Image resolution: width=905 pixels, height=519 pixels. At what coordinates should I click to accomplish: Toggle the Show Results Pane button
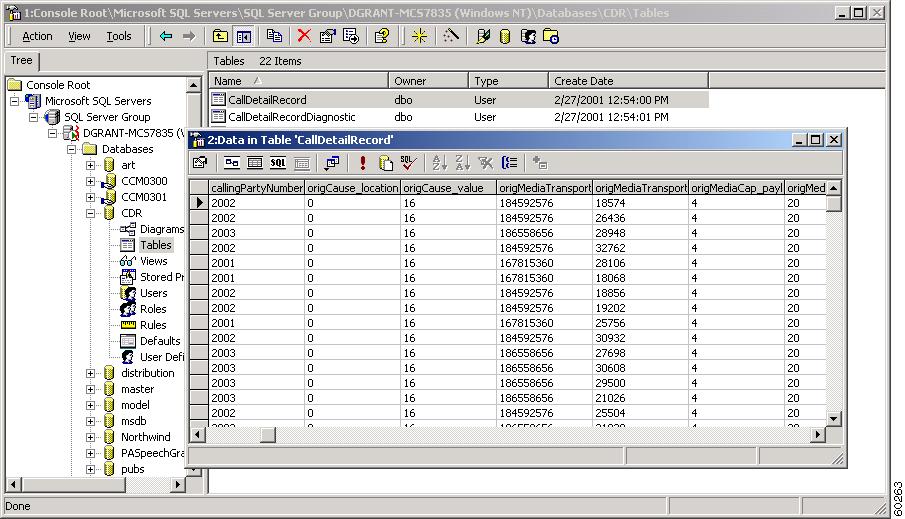(301, 163)
